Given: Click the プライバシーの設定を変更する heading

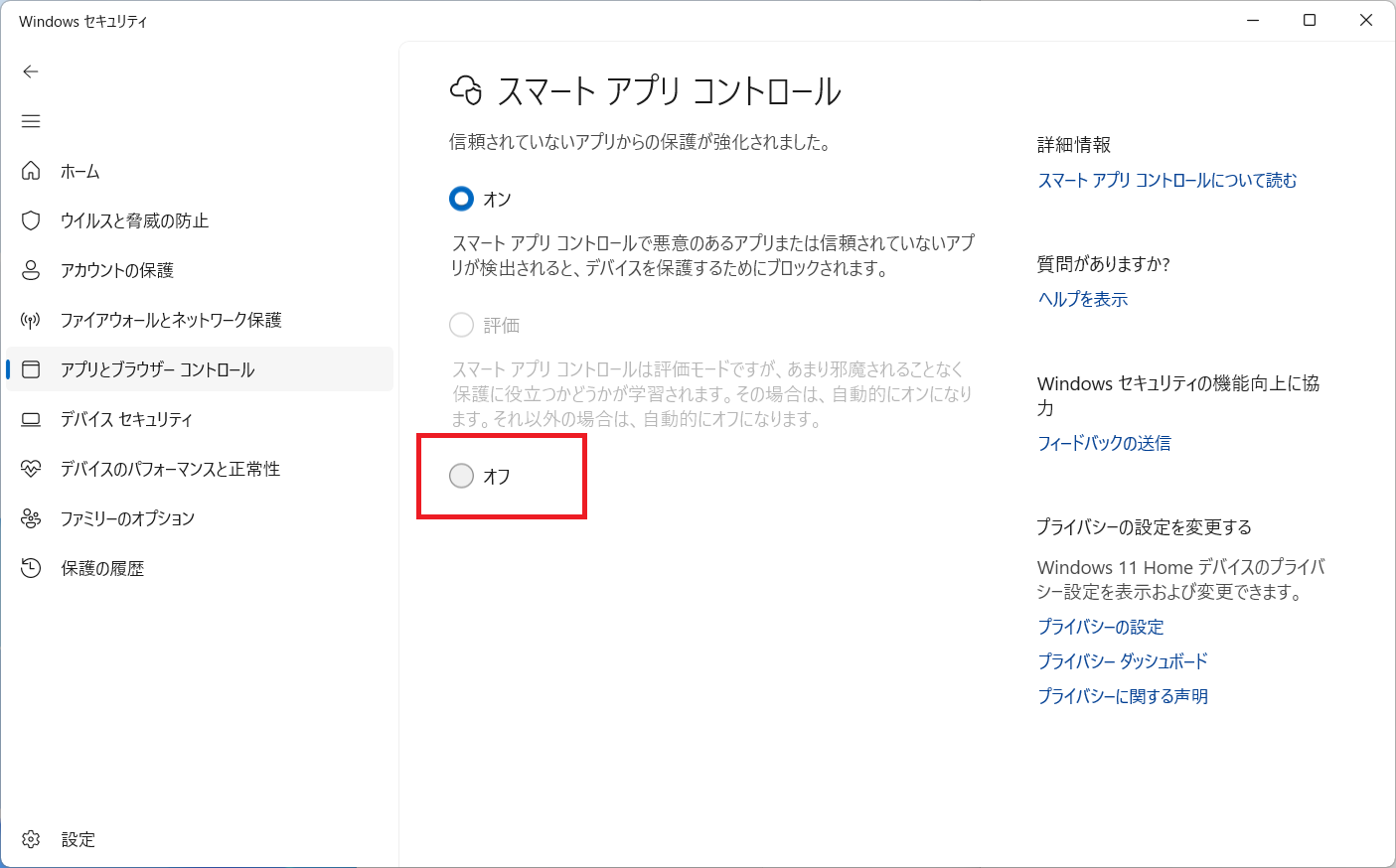Looking at the screenshot, I should tap(1145, 527).
